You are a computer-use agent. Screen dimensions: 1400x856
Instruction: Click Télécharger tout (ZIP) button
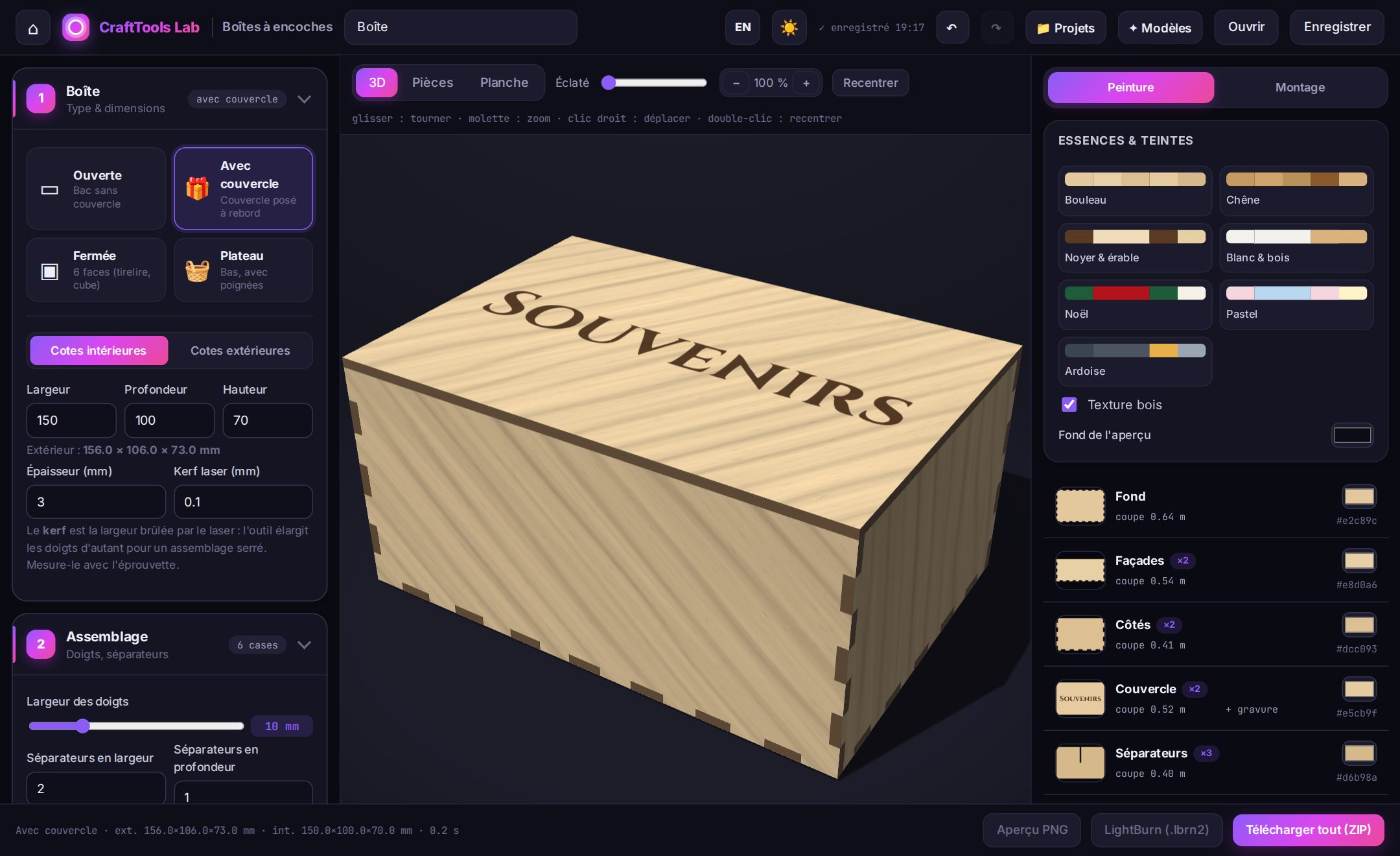1308,829
